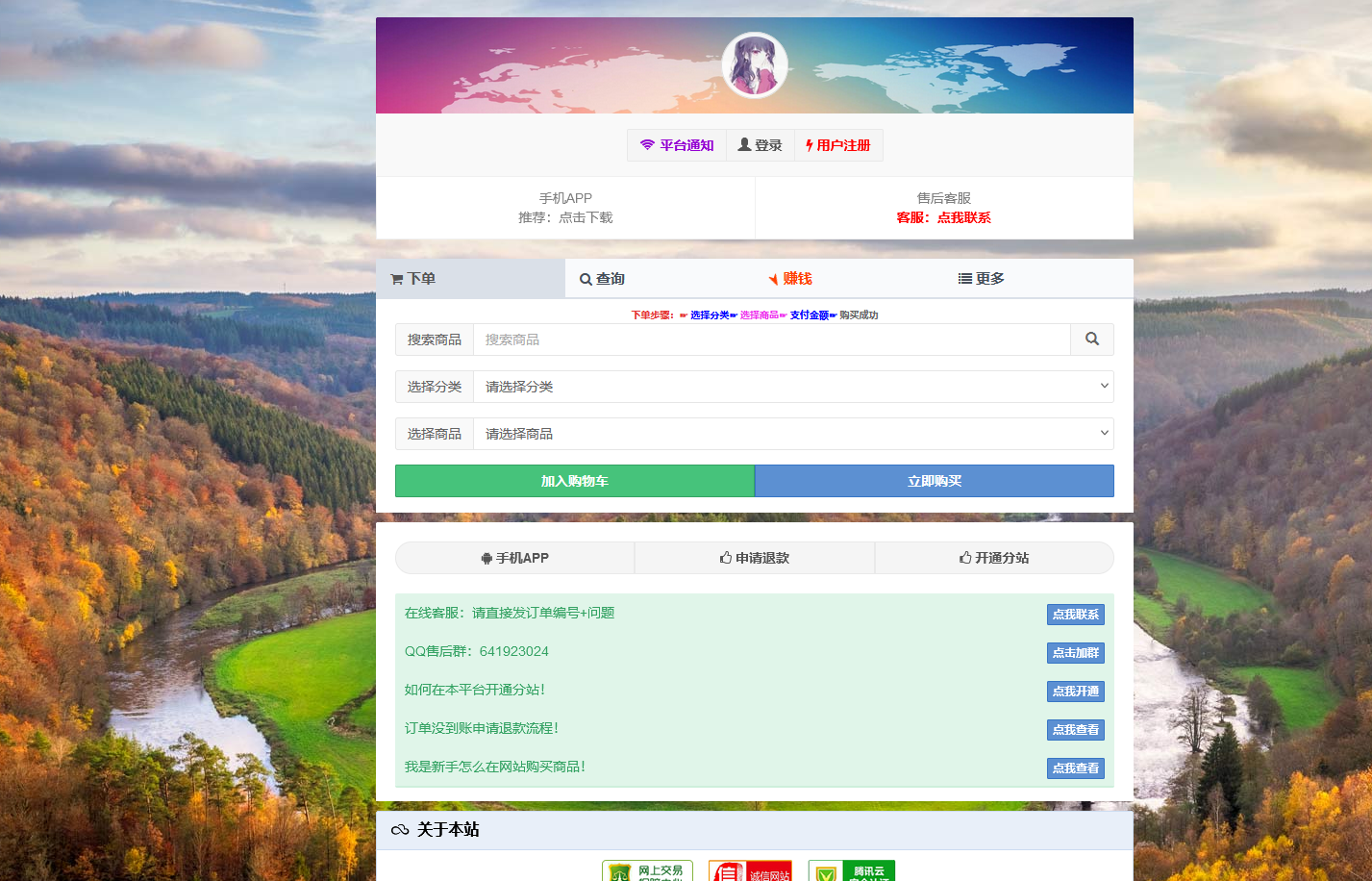Click 加入购物车 green button
1372x881 pixels.
575,481
